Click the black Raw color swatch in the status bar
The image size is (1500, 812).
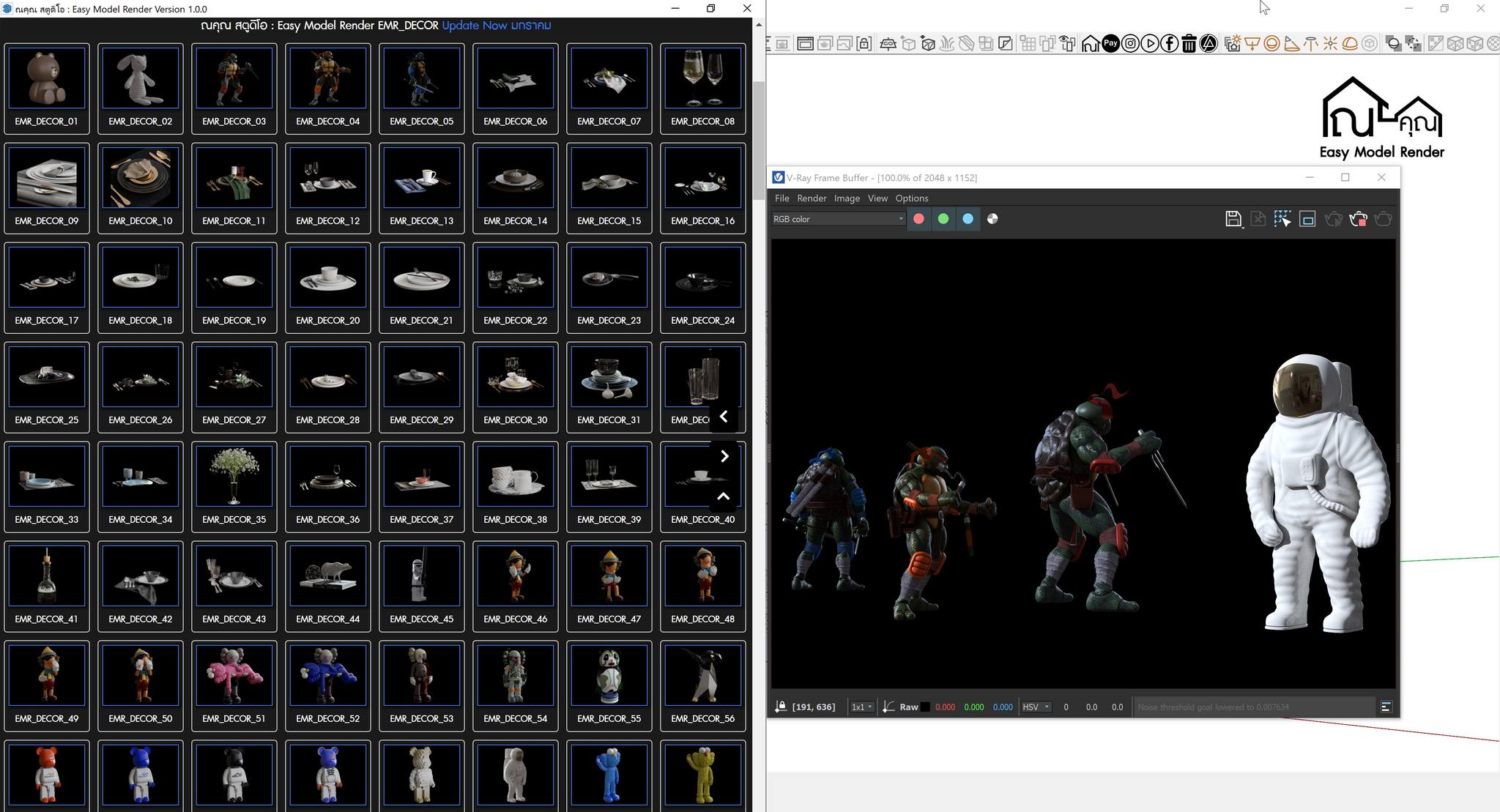click(x=926, y=707)
